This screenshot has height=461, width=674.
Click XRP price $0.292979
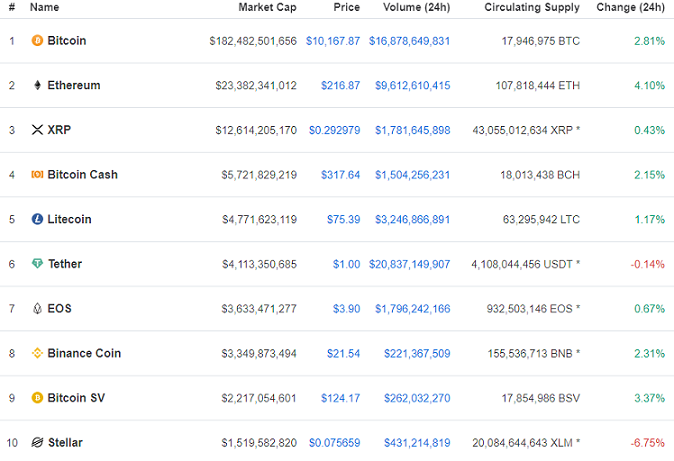pyautogui.click(x=334, y=130)
